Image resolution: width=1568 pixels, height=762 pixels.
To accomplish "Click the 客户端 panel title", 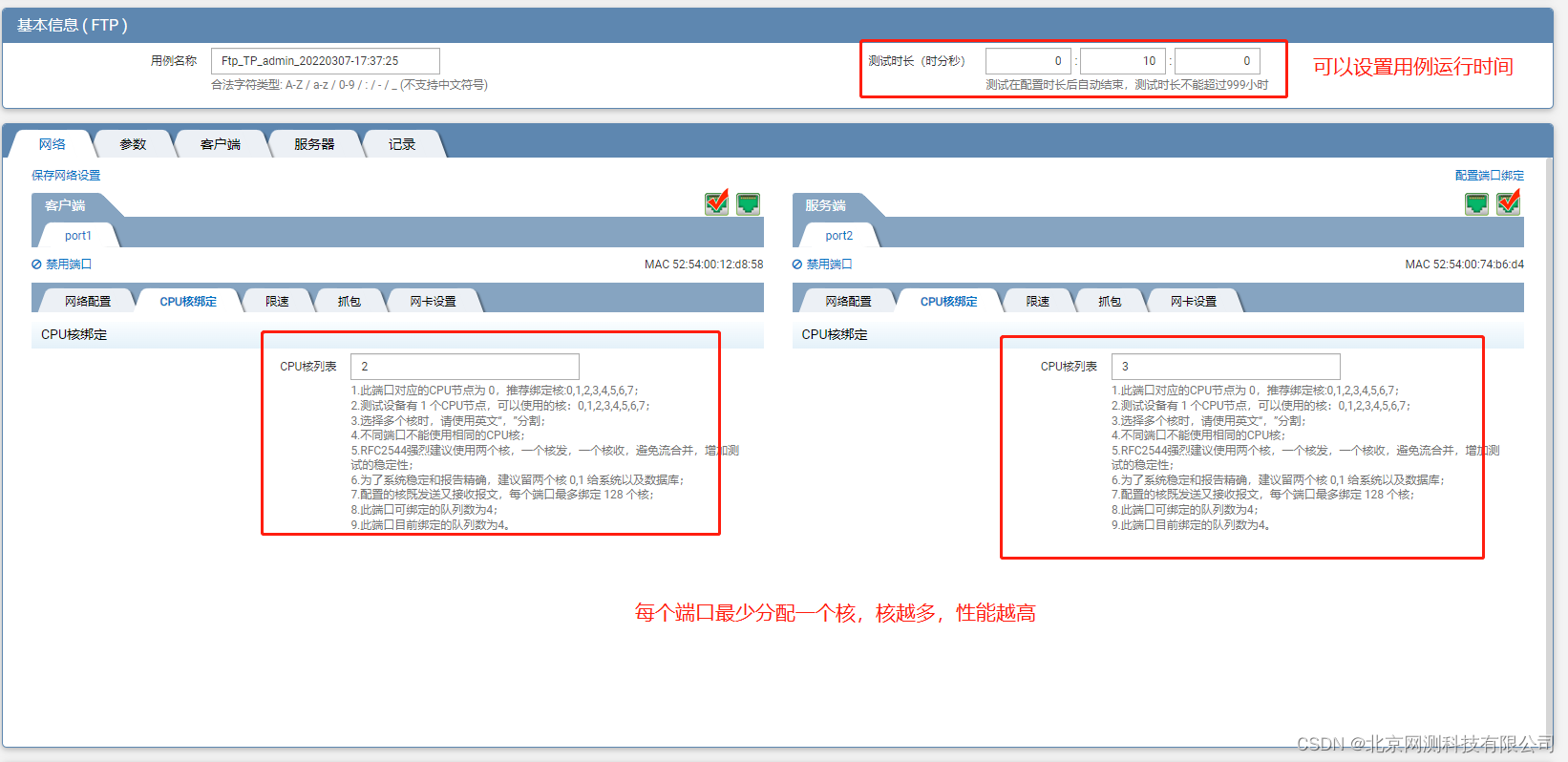I will coord(65,205).
